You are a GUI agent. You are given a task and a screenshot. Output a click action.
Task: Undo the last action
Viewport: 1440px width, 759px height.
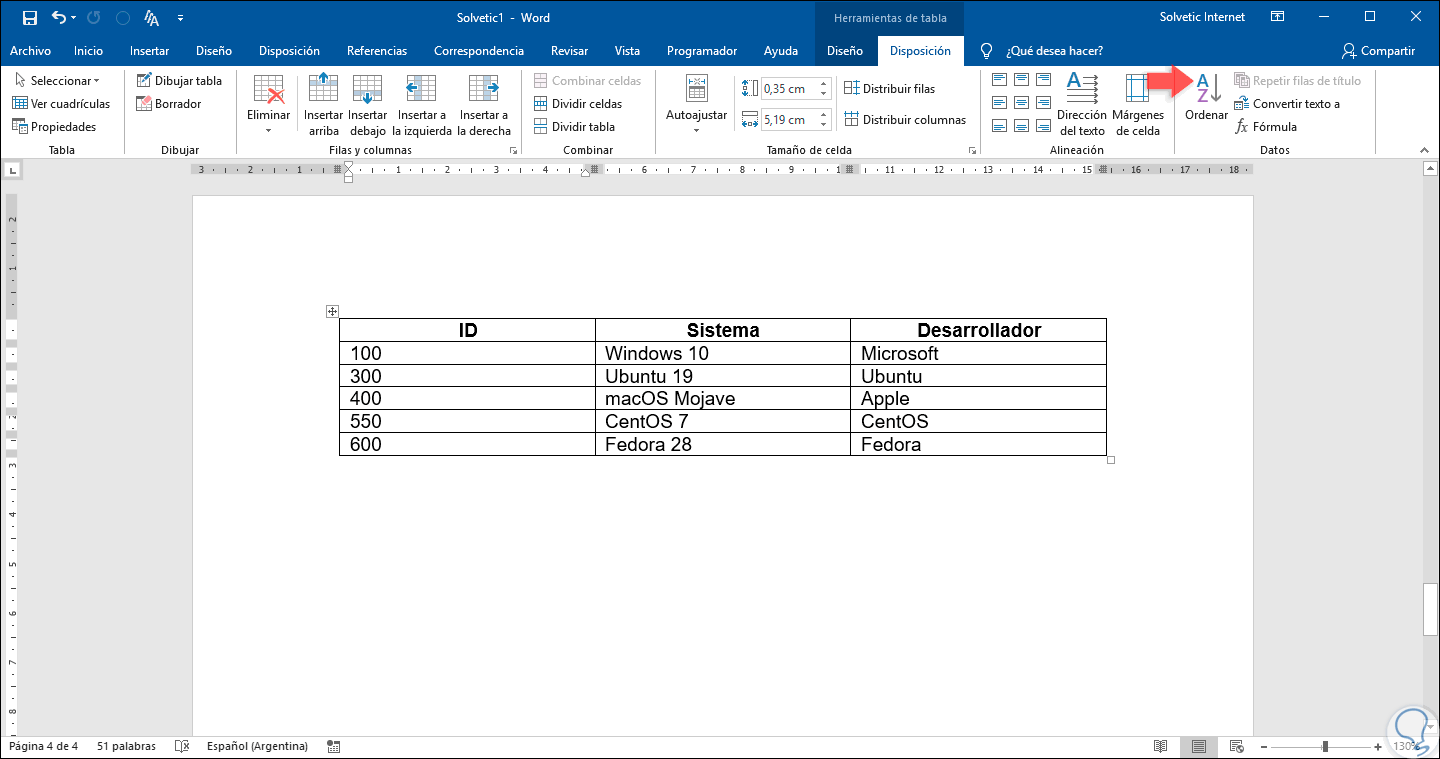click(x=58, y=18)
